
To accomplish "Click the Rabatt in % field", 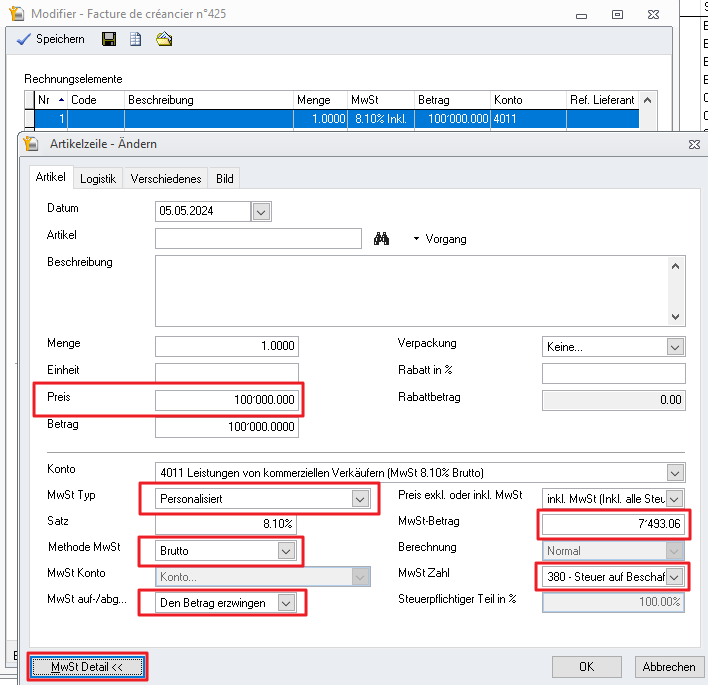I will click(x=614, y=373).
